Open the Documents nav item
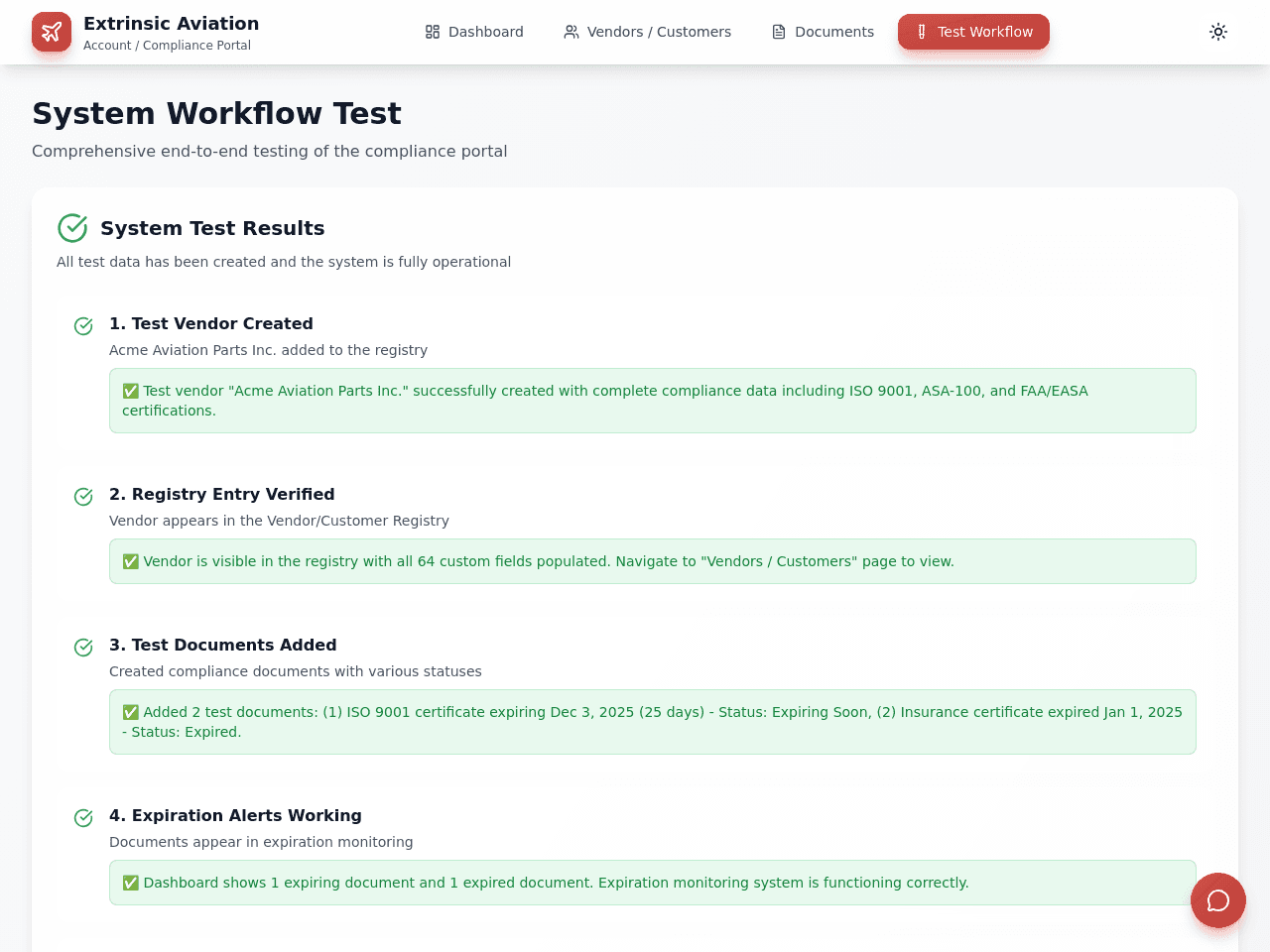 coord(823,32)
